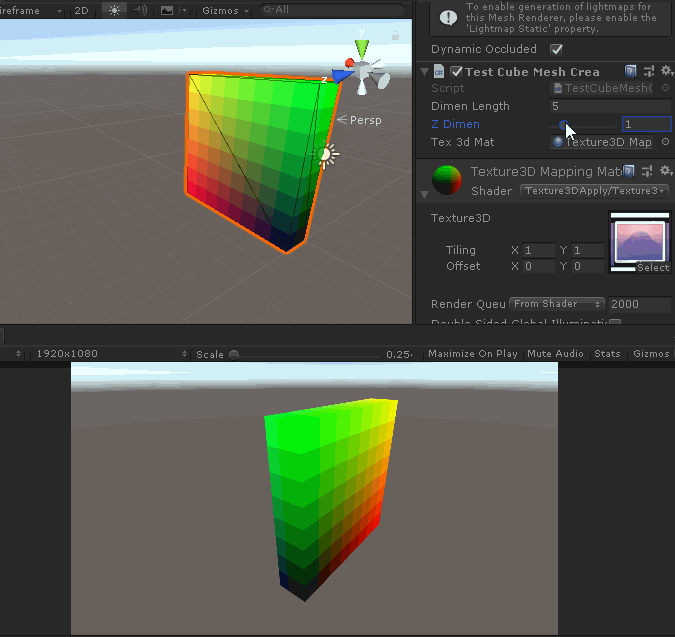Click Z Dimen numeric value field
Viewport: 675px width, 637px height.
[647, 124]
